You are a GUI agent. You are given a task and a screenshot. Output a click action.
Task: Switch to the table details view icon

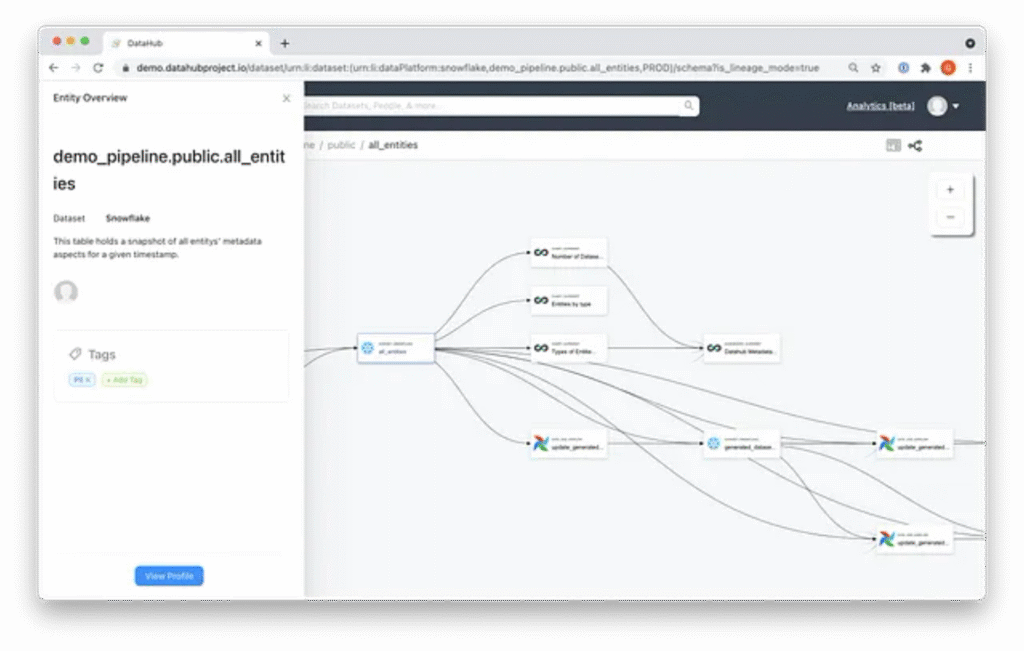893,146
